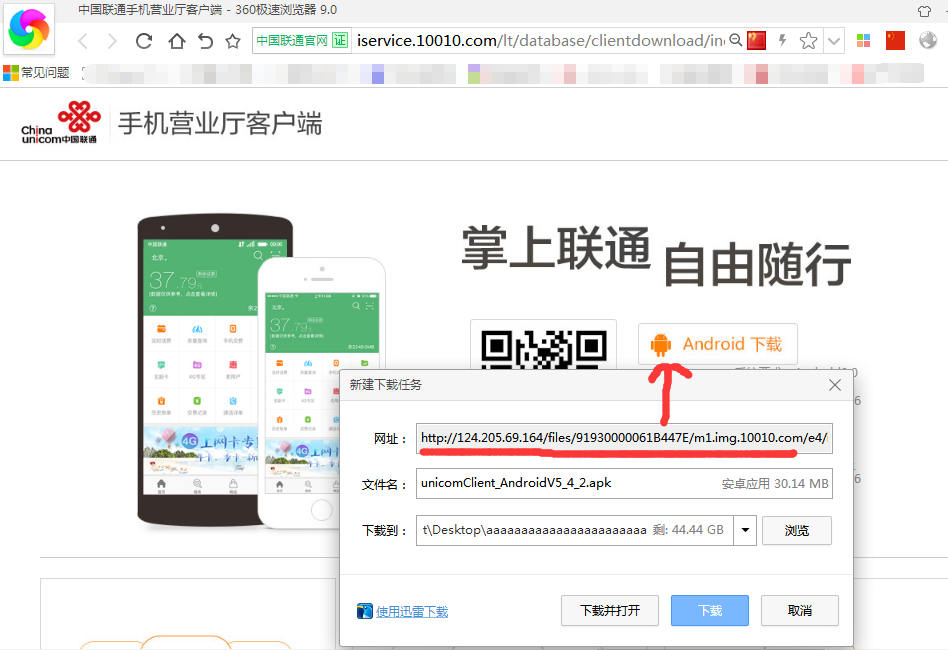
Task: Expand the download path dropdown arrow
Action: [745, 530]
